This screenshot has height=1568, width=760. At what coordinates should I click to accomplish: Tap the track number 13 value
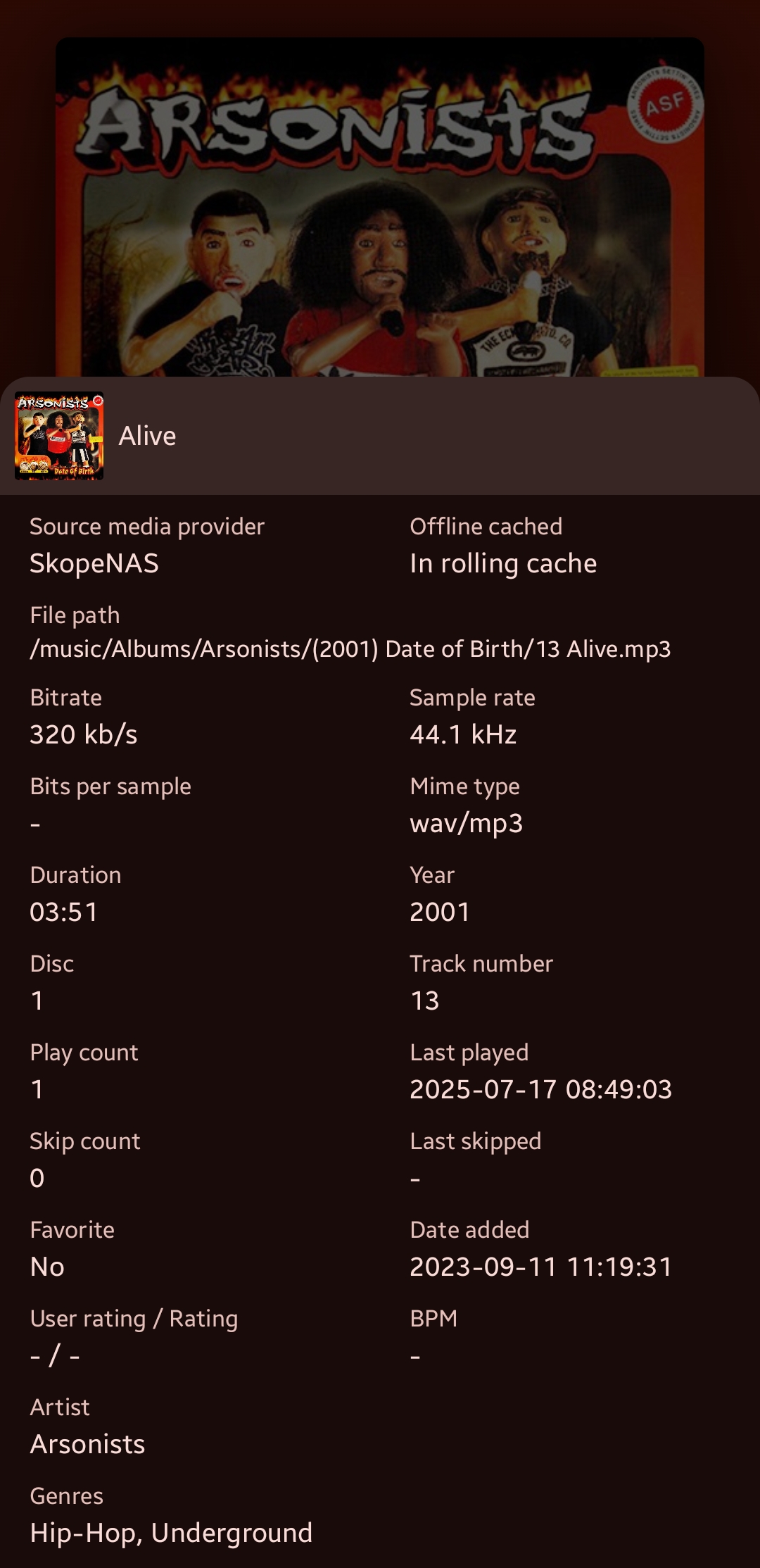coord(424,1001)
